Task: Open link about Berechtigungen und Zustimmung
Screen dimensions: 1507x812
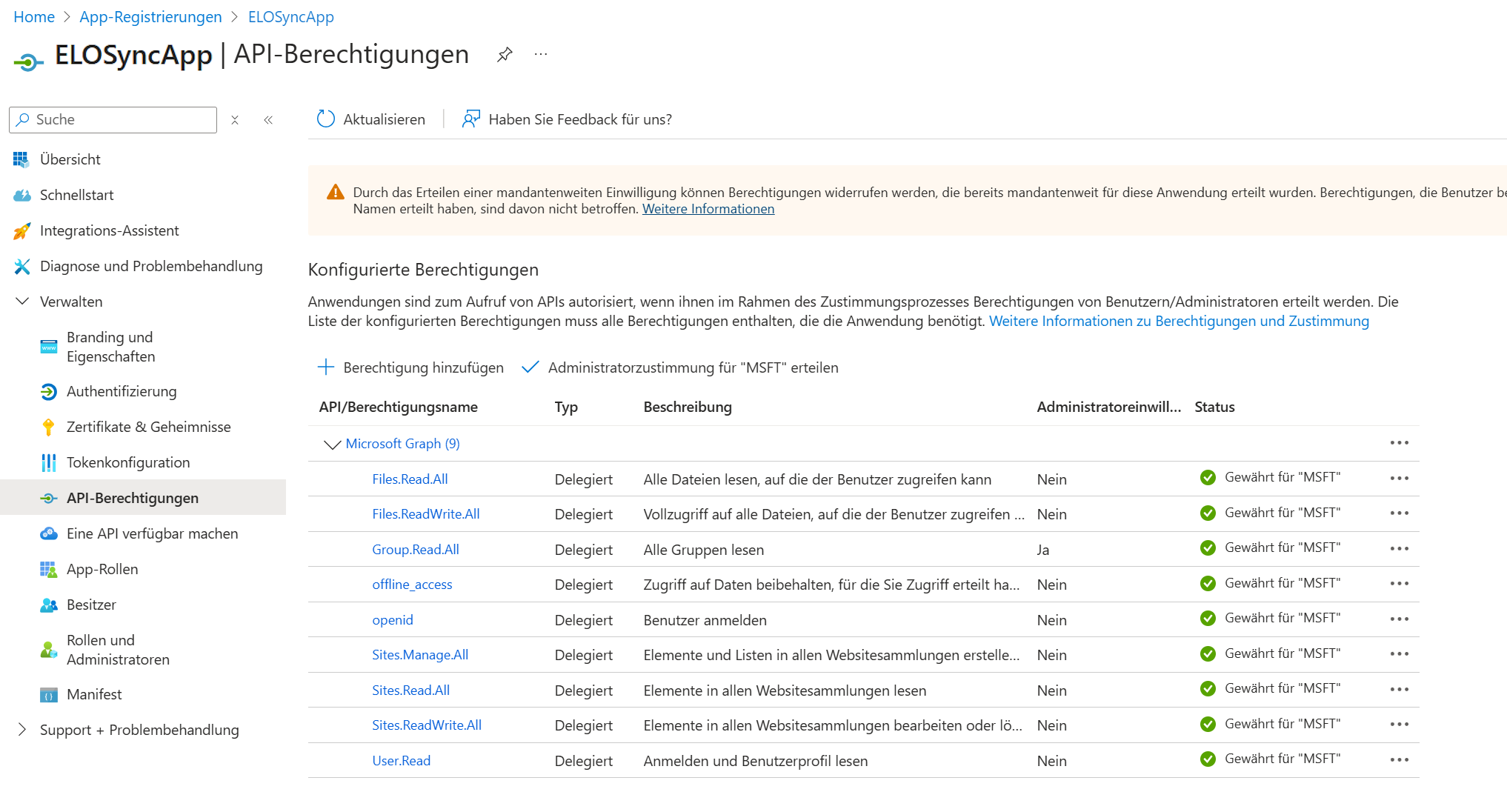Action: click(x=1179, y=321)
